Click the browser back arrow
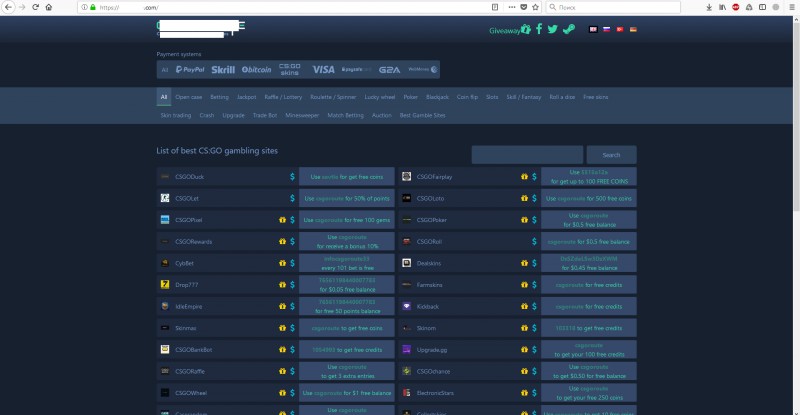Image resolution: width=800 pixels, height=415 pixels. pos(8,7)
